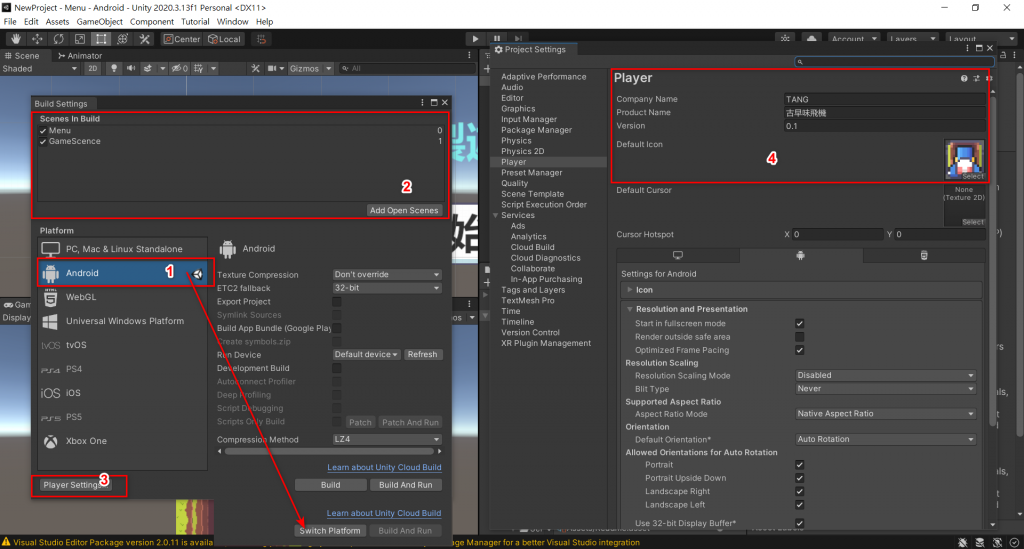Screen dimensions: 1024x549
Task: Open ETC2 fallback dropdown
Action: tap(387, 288)
